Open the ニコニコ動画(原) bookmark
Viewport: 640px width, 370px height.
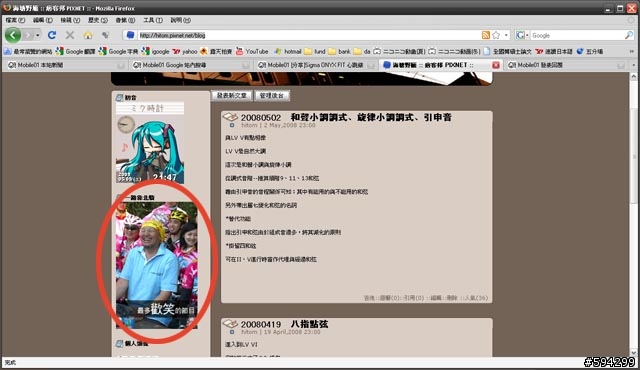(x=399, y=51)
